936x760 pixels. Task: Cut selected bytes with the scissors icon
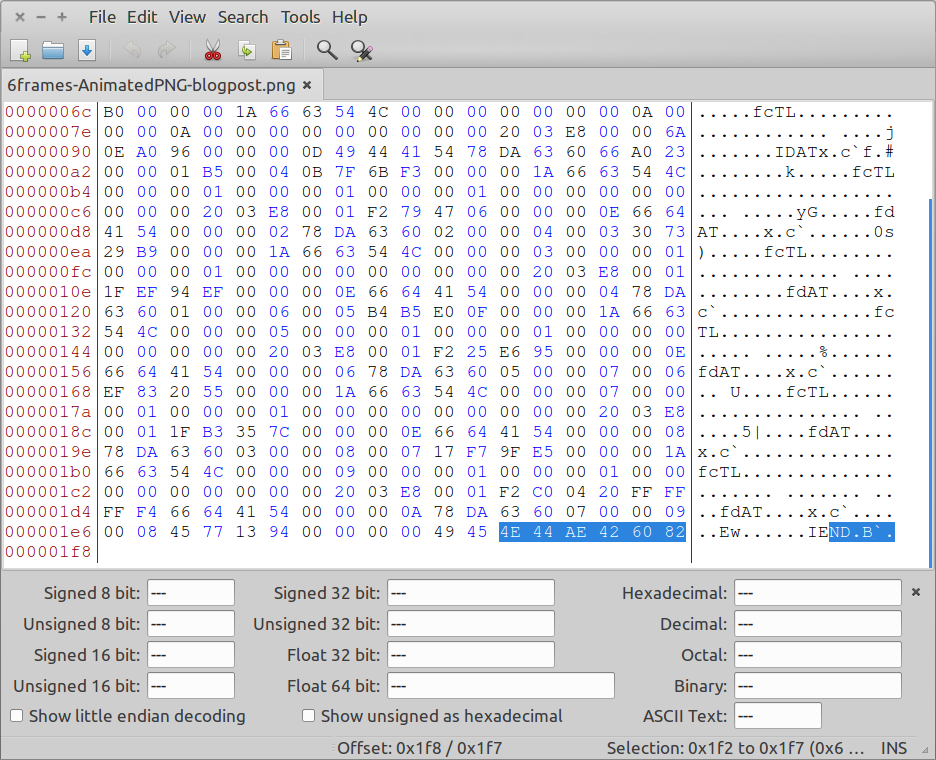[x=212, y=50]
